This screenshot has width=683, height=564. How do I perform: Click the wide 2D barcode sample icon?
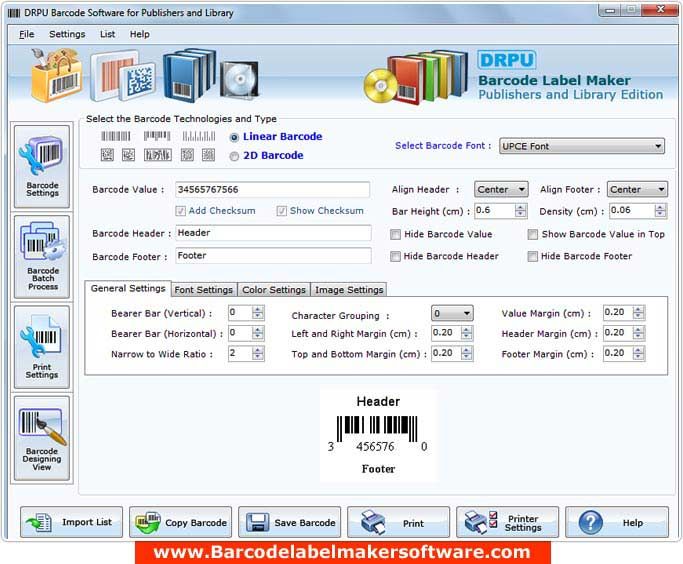158,155
